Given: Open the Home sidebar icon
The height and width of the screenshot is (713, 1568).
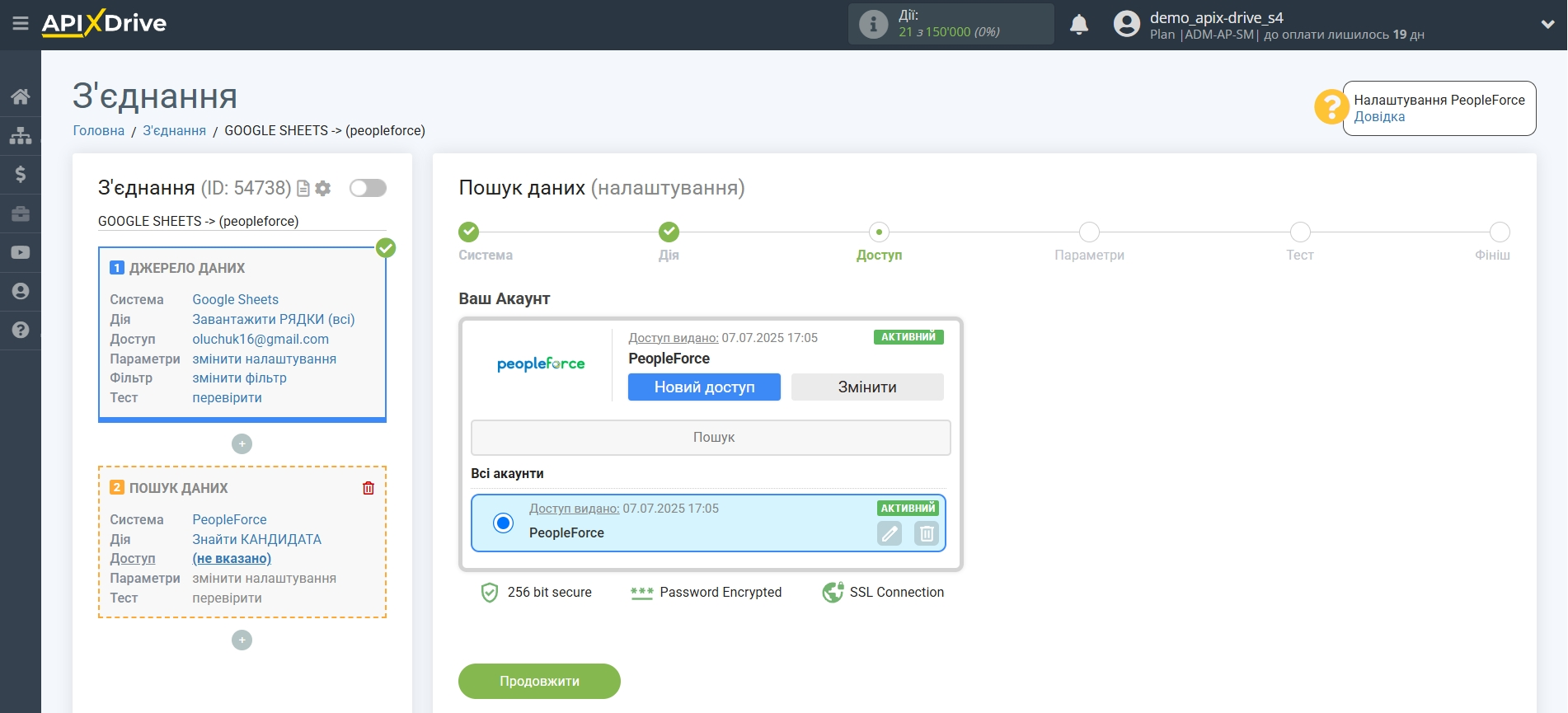Looking at the screenshot, I should pyautogui.click(x=21, y=96).
